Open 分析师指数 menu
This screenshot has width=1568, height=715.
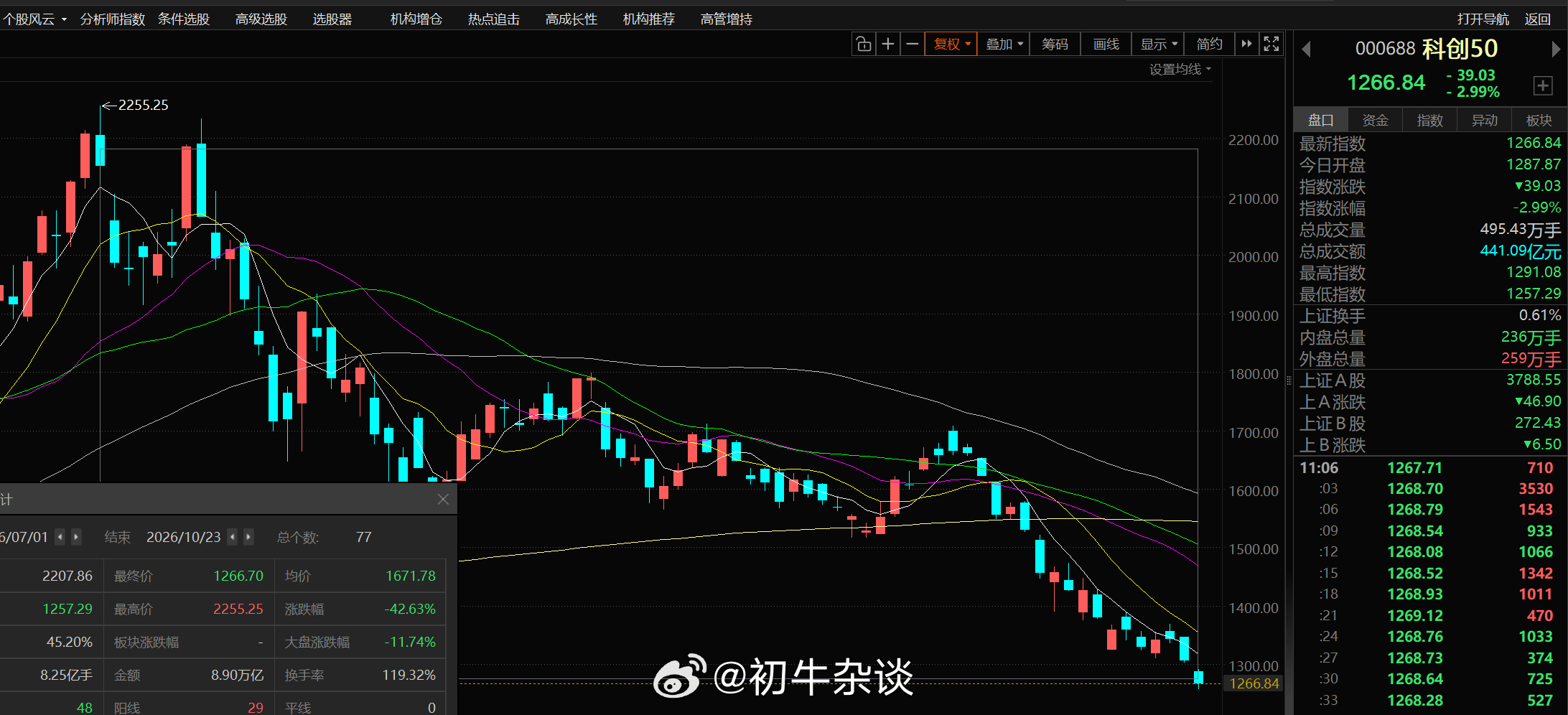[113, 19]
